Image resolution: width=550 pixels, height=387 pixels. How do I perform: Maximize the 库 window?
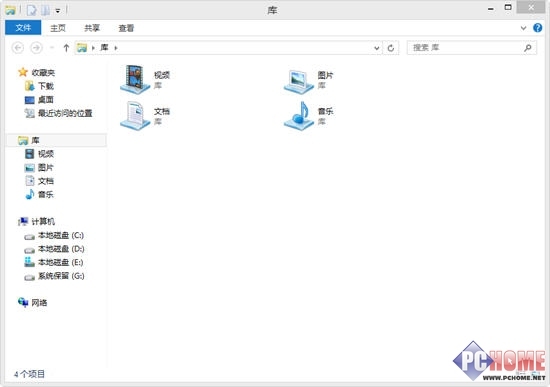point(508,7)
